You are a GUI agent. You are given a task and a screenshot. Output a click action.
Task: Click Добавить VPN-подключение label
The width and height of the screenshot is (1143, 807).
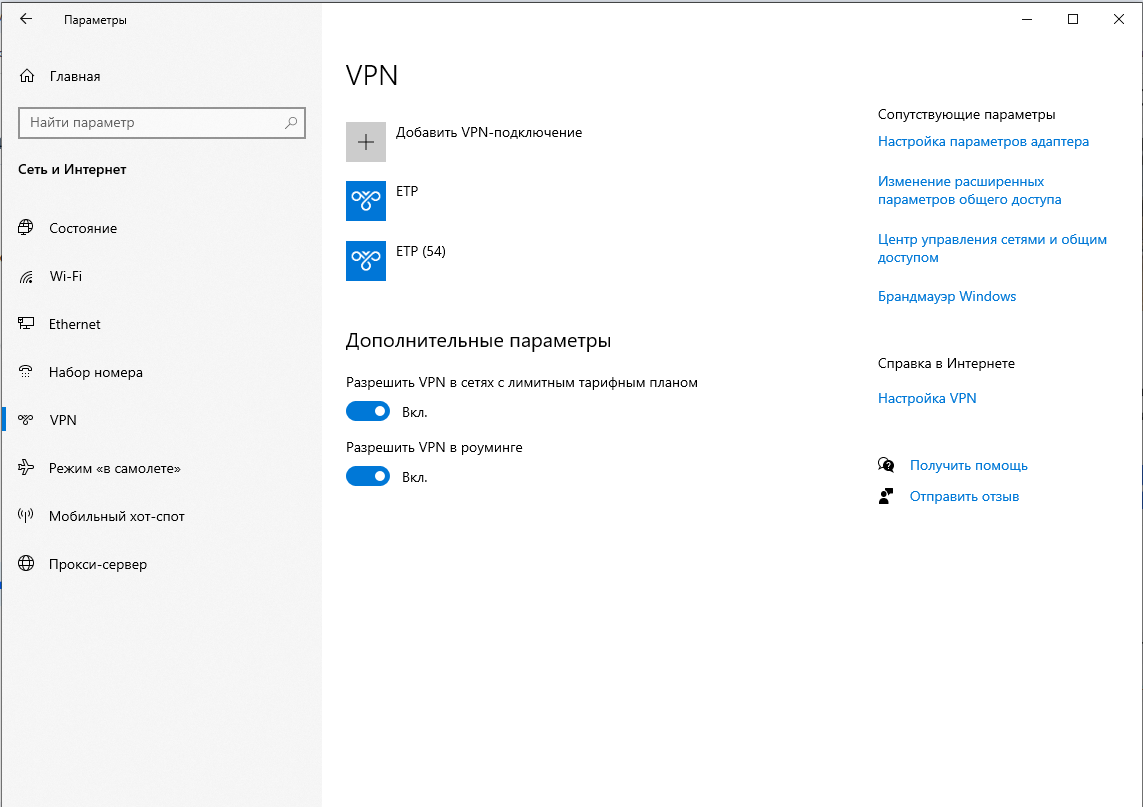[x=489, y=133]
